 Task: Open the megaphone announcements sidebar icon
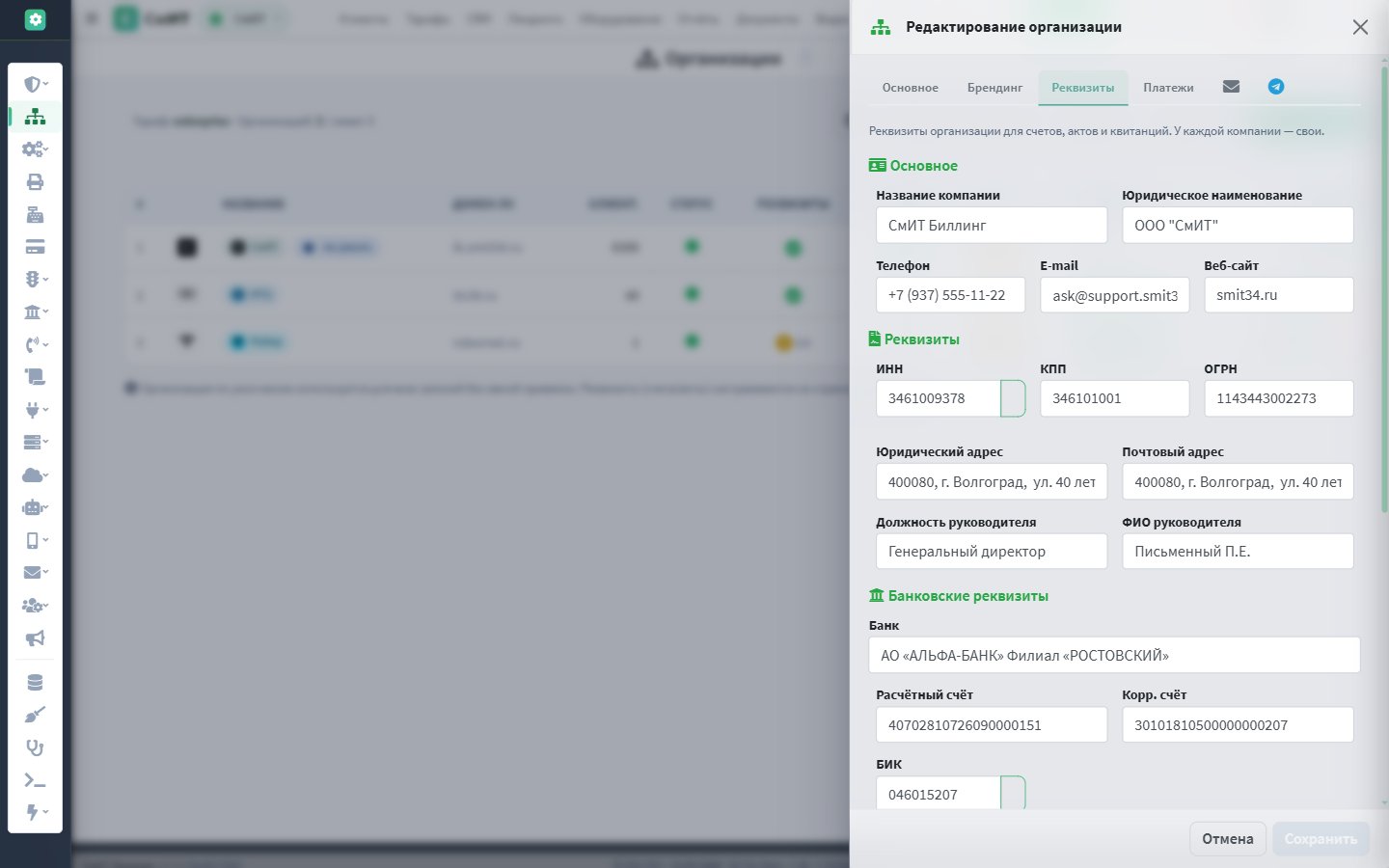(x=35, y=638)
